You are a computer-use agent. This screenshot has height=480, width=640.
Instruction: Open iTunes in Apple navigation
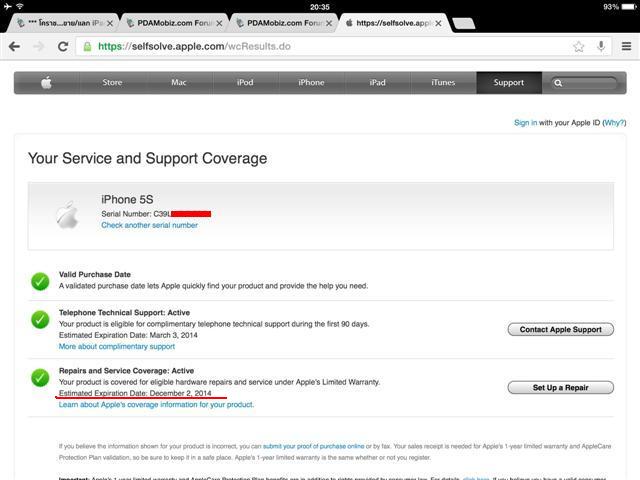click(443, 82)
